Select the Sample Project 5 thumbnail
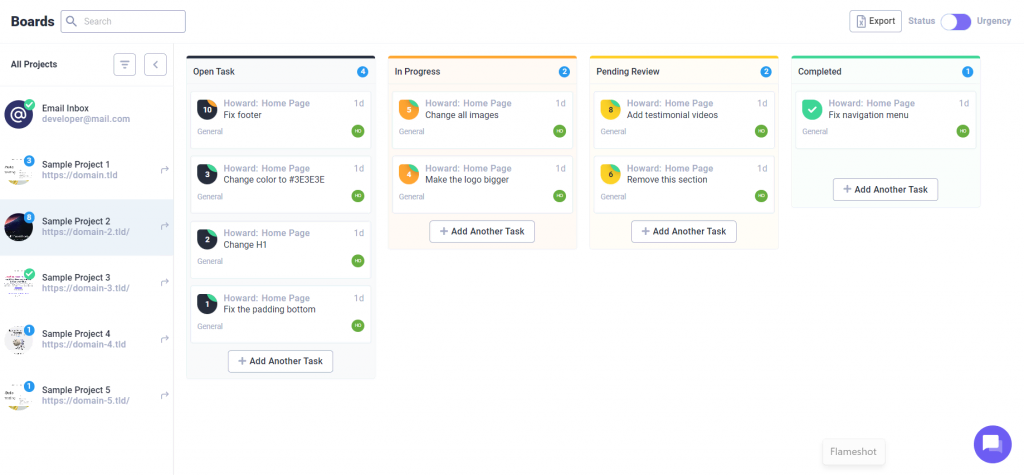Screen dimensions: 1024x475 pyautogui.click(x=18, y=395)
